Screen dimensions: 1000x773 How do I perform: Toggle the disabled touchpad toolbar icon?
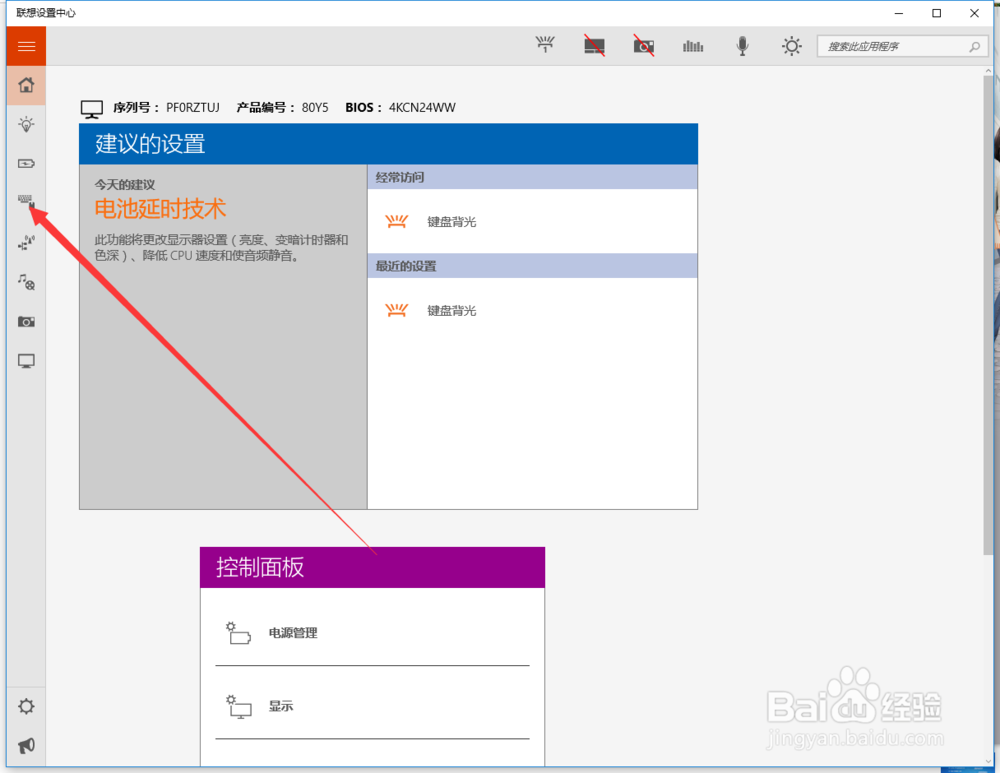point(594,46)
